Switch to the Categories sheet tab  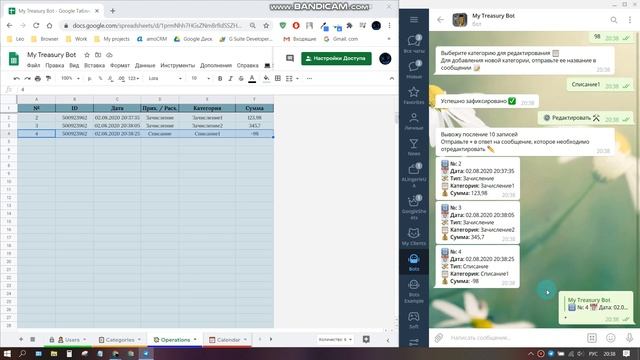[x=120, y=340]
